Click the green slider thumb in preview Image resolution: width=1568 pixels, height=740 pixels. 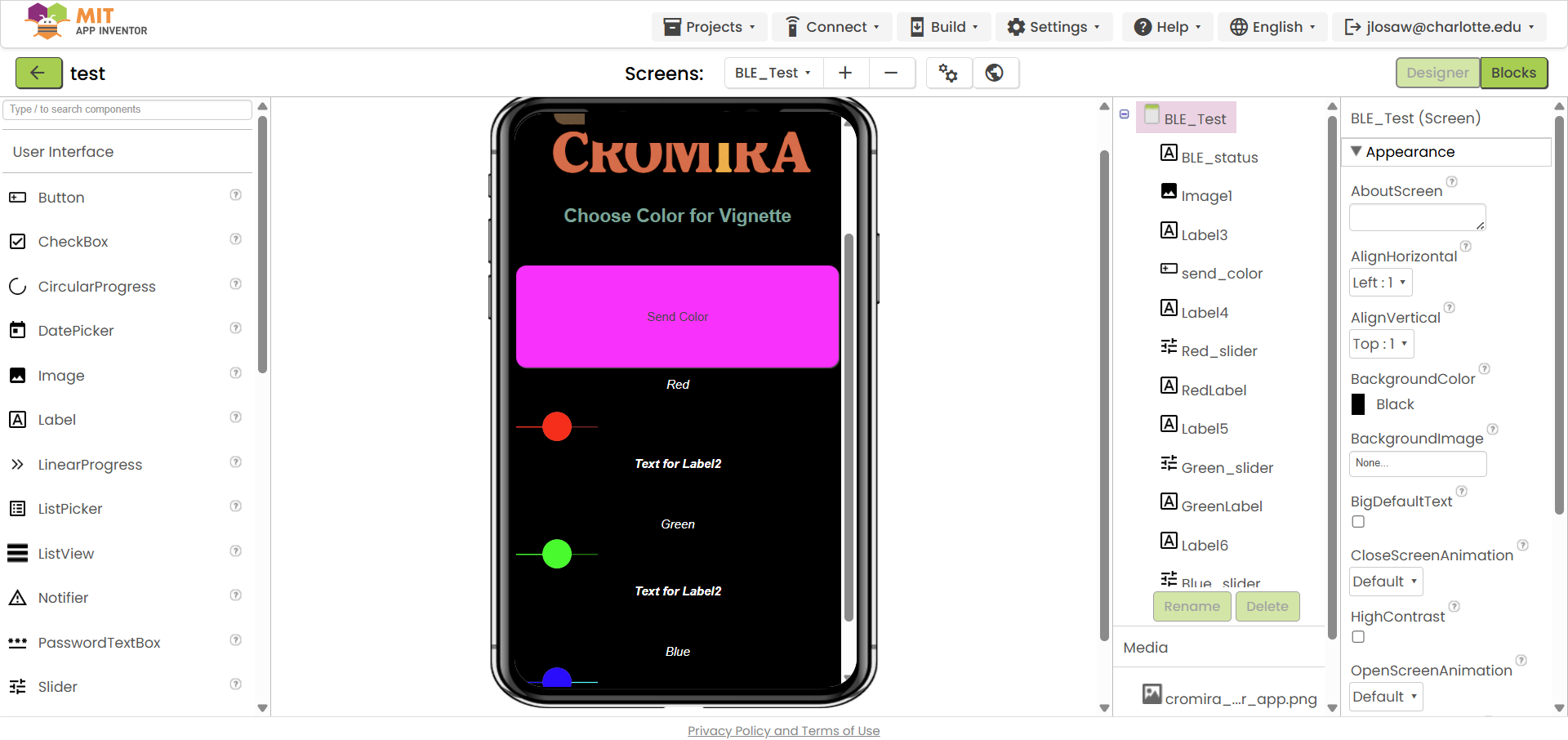557,554
